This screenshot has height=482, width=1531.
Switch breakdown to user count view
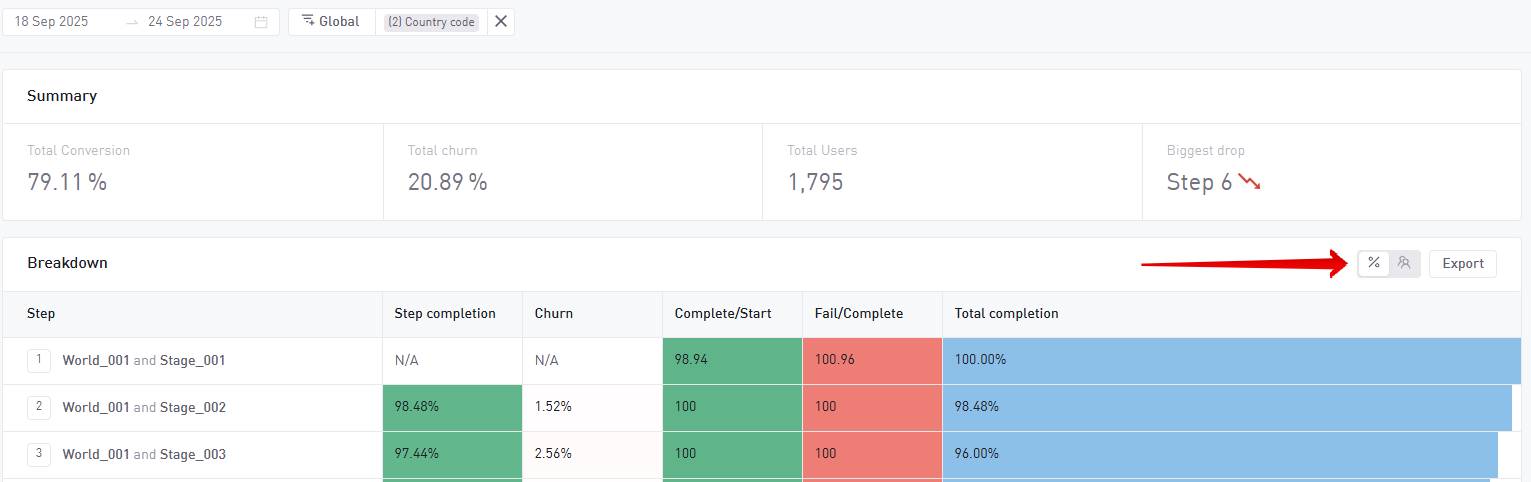tap(1404, 263)
